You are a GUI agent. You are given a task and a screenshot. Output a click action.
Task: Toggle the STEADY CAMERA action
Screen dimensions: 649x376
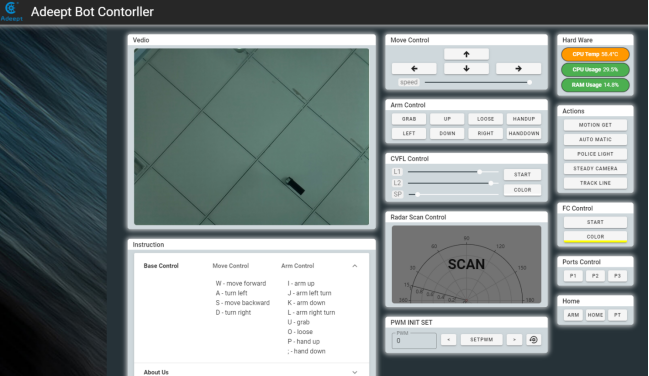[x=595, y=169]
